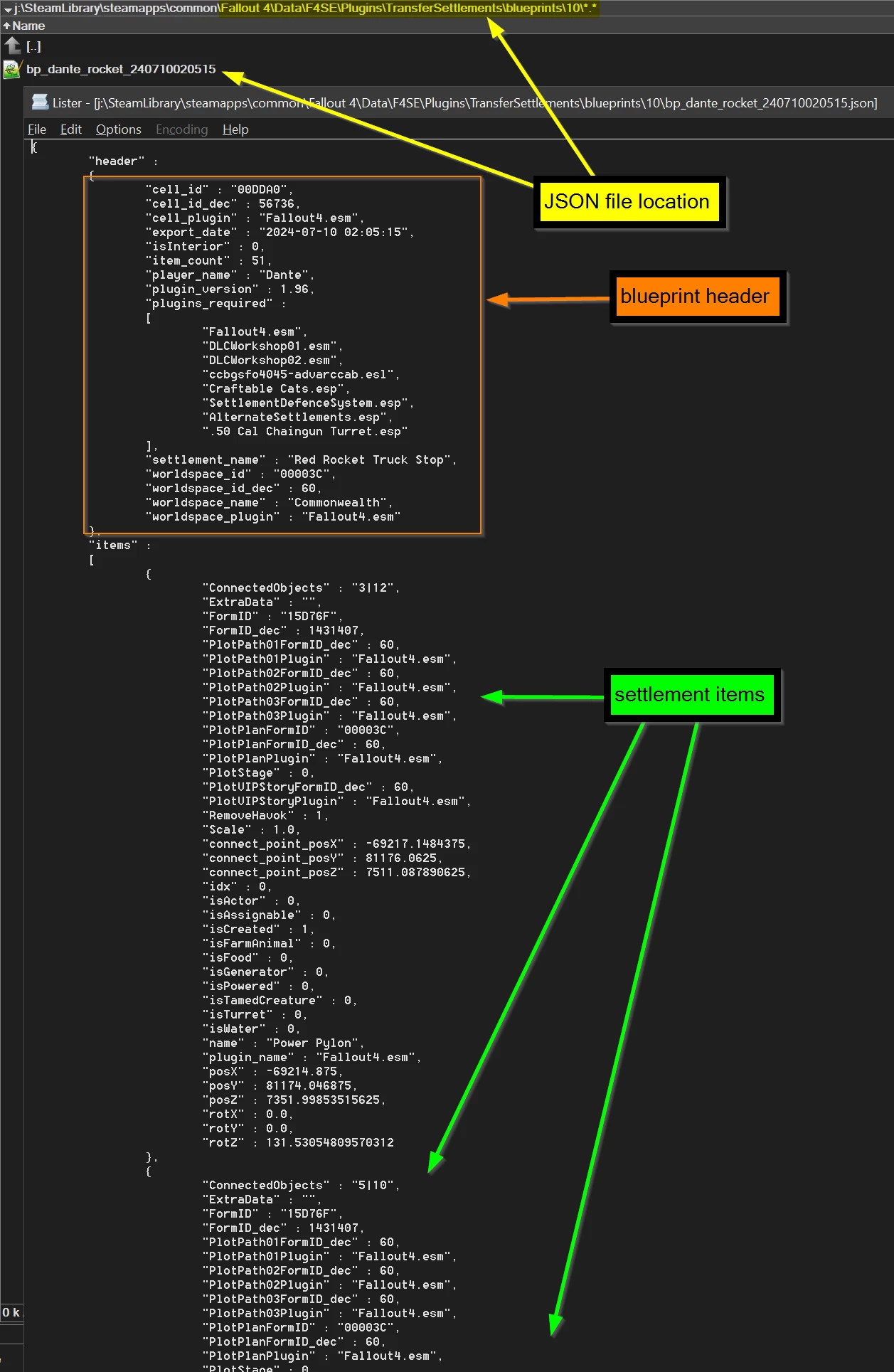The width and height of the screenshot is (894, 1372).
Task: Click the "isInterior" : 0 line
Action: (206, 247)
